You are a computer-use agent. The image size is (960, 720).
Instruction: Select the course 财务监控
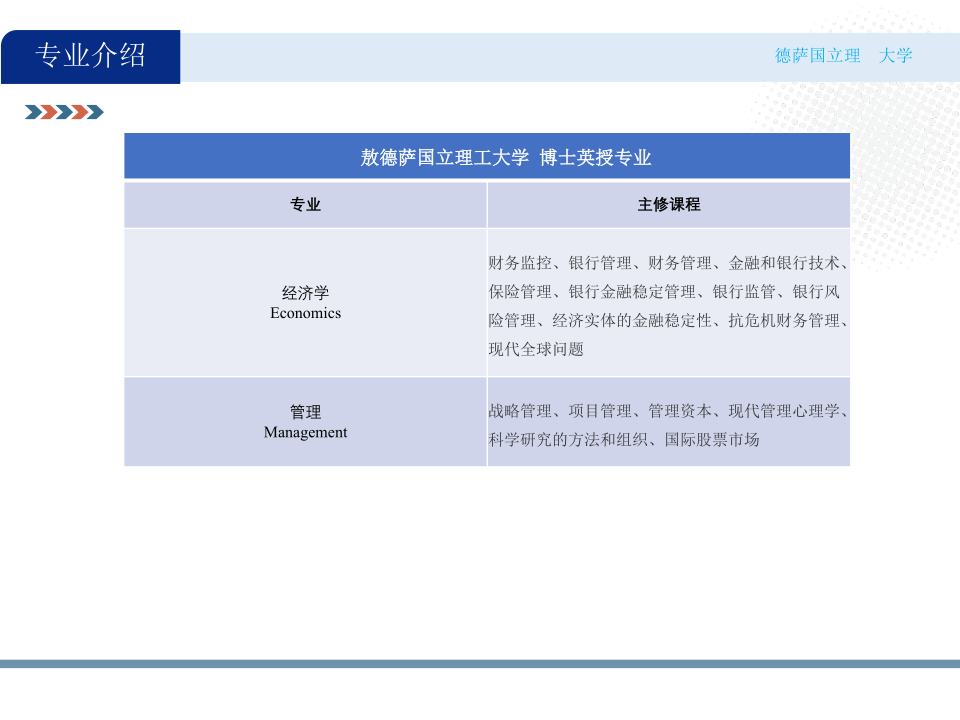click(x=520, y=263)
